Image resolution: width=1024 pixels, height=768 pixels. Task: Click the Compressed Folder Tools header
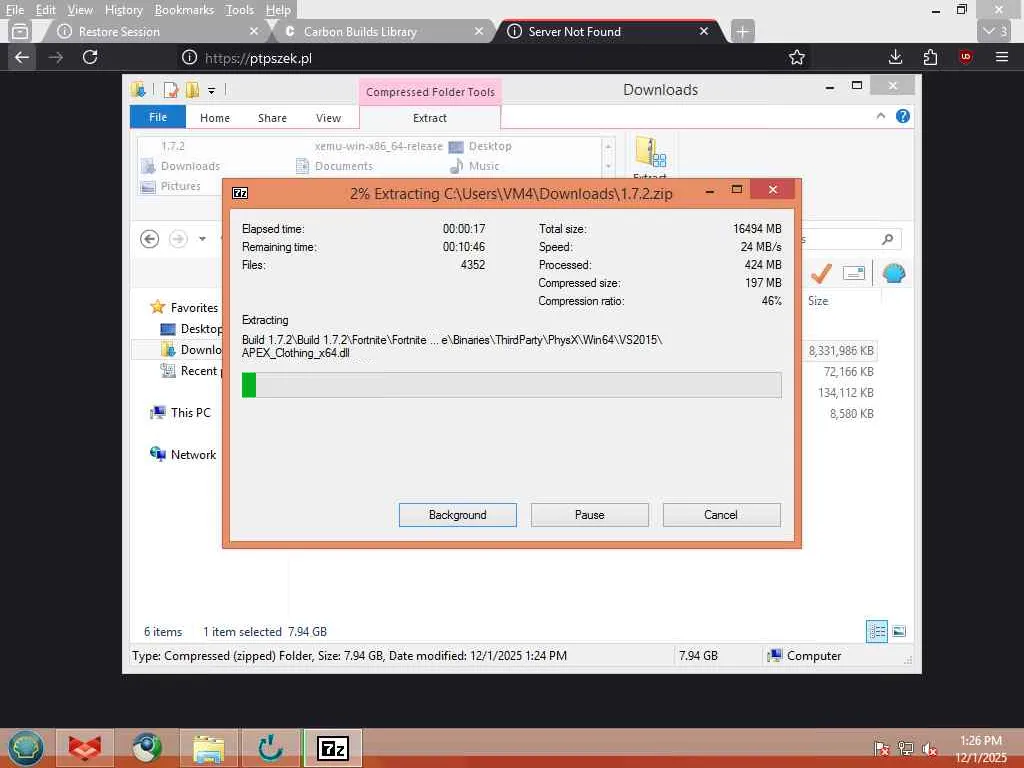[430, 92]
